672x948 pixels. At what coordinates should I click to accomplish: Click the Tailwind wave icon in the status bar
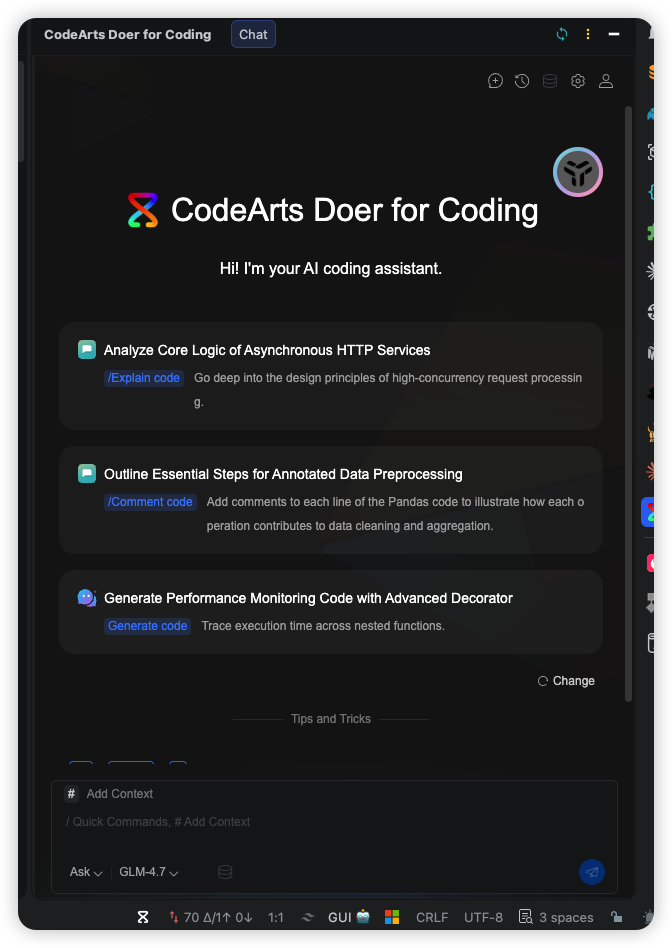[308, 917]
